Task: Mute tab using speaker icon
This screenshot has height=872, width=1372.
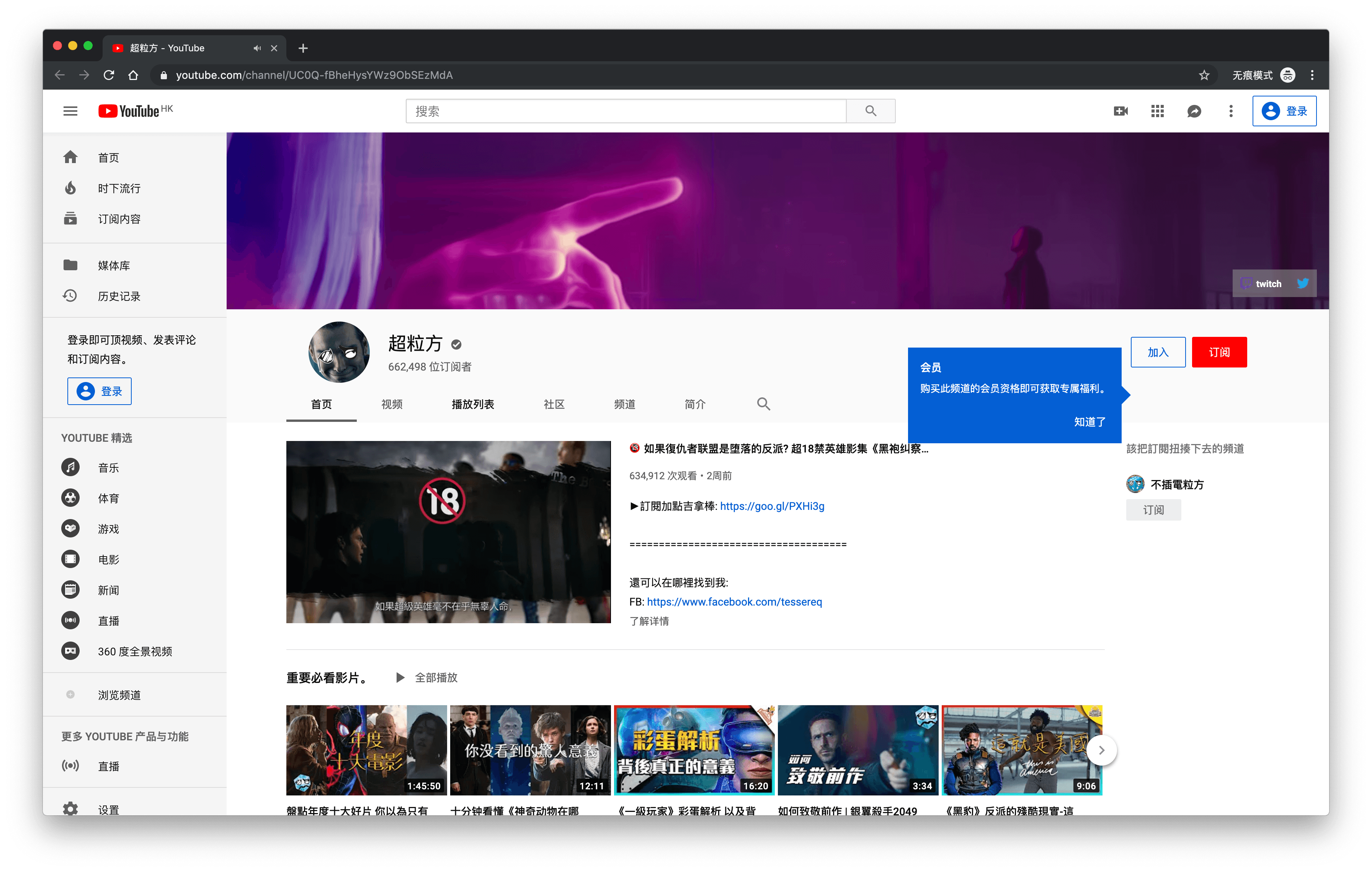Action: click(x=257, y=48)
